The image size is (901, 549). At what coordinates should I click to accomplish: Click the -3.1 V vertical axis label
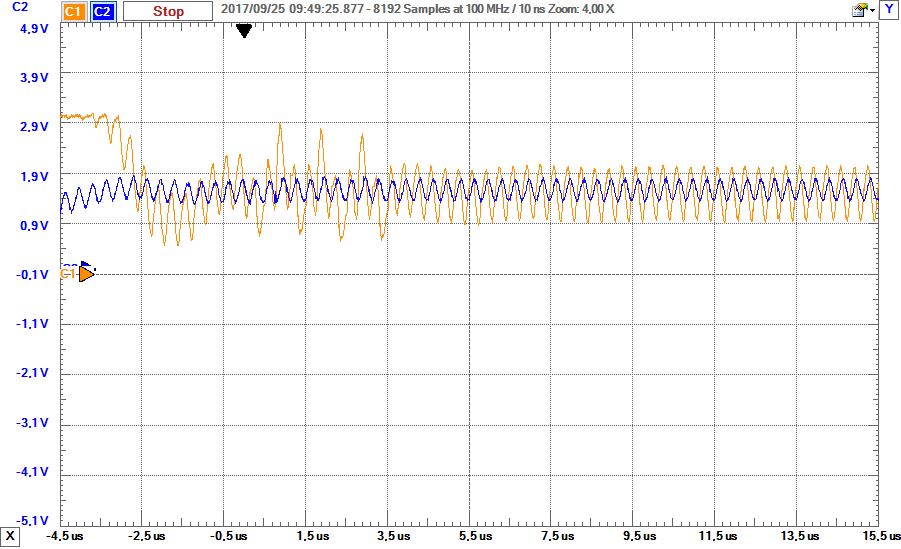32,423
